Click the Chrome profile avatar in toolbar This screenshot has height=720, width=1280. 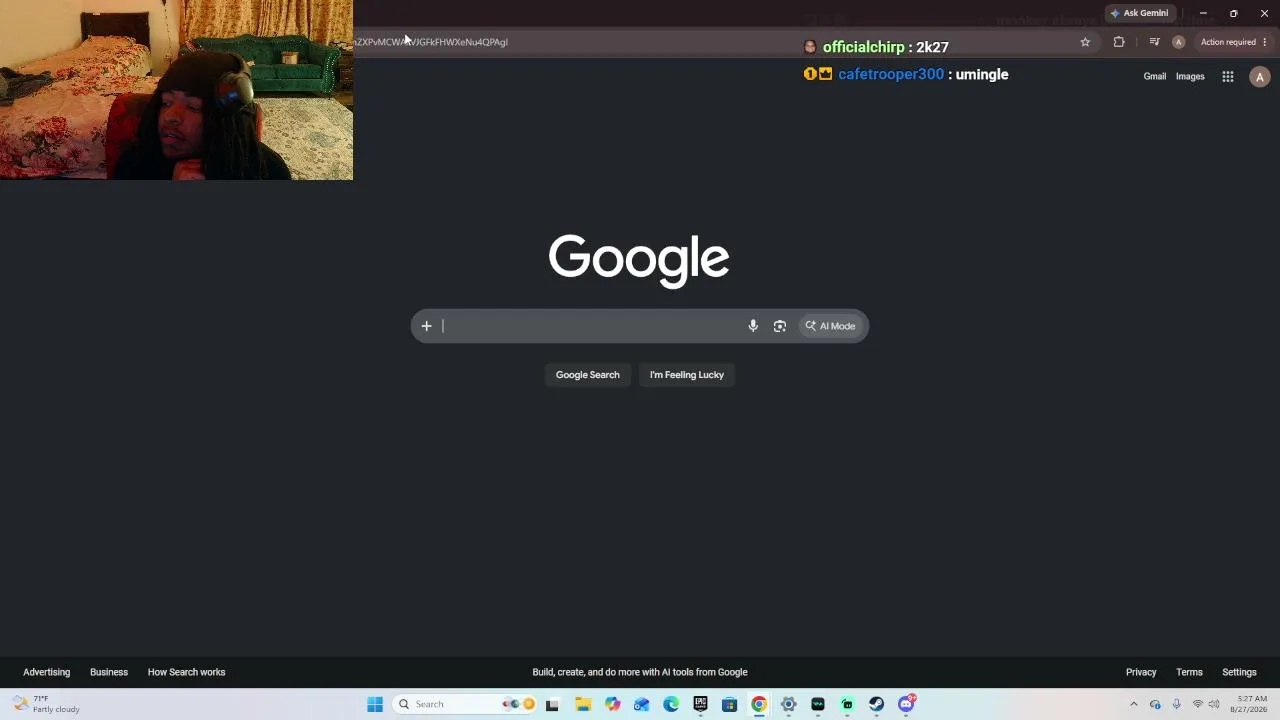(x=1178, y=42)
